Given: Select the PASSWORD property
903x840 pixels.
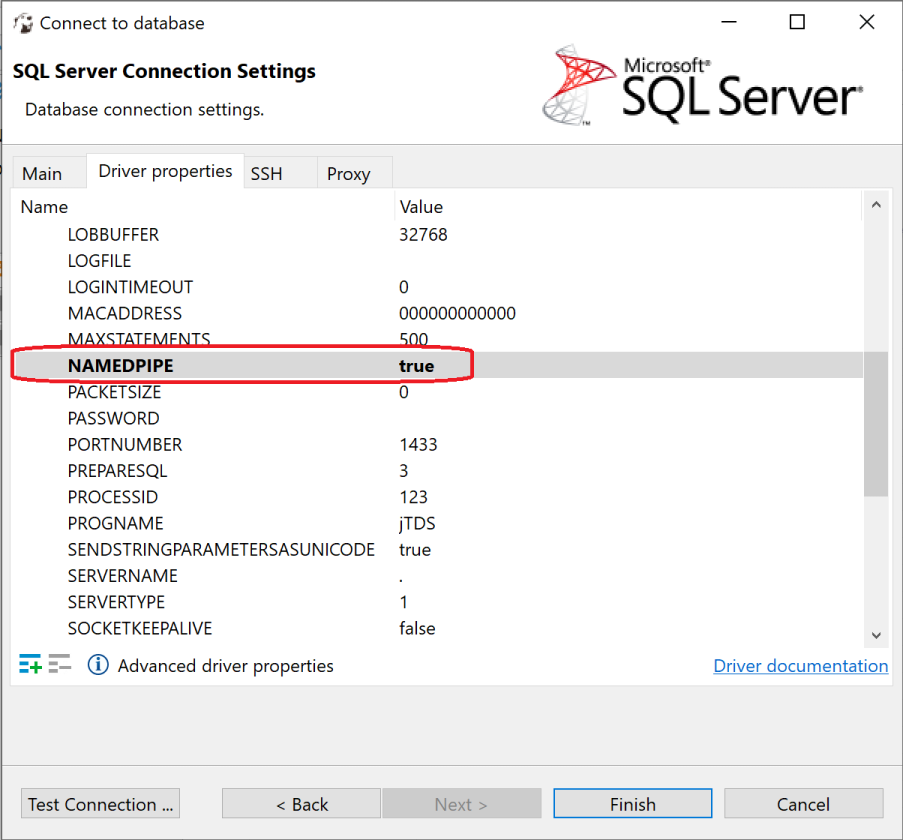Looking at the screenshot, I should 113,418.
